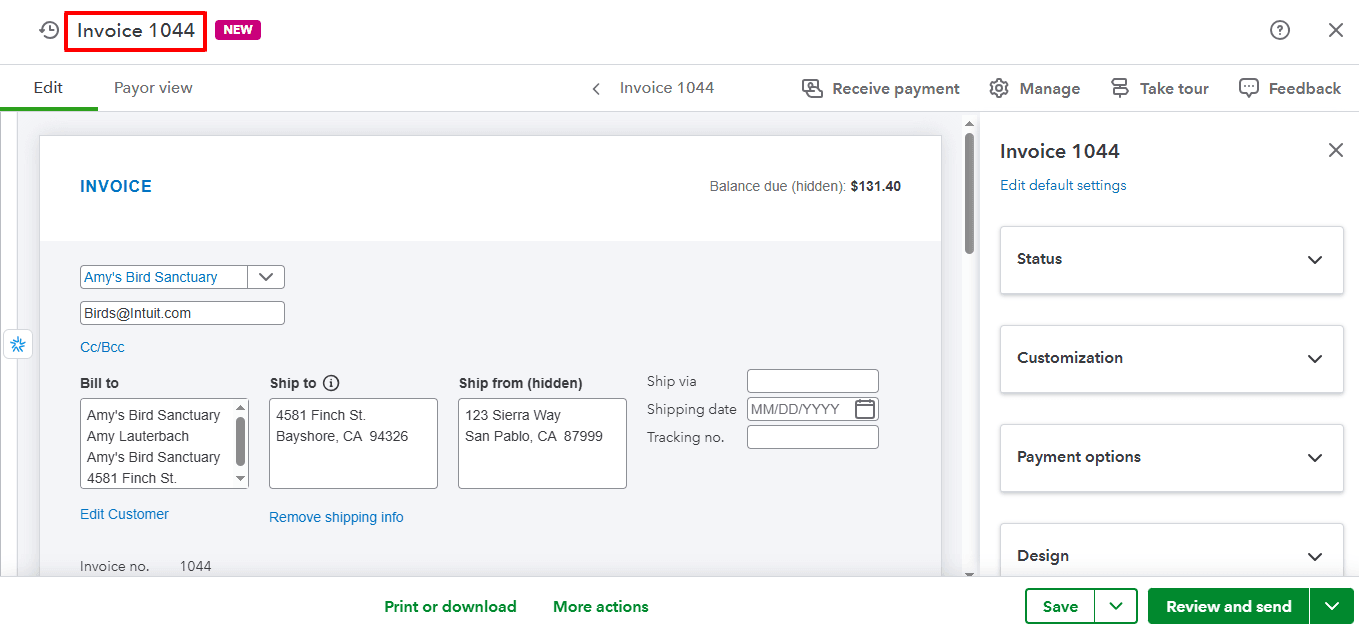Select the Edit tab
This screenshot has height=636, width=1359.
click(x=48, y=88)
